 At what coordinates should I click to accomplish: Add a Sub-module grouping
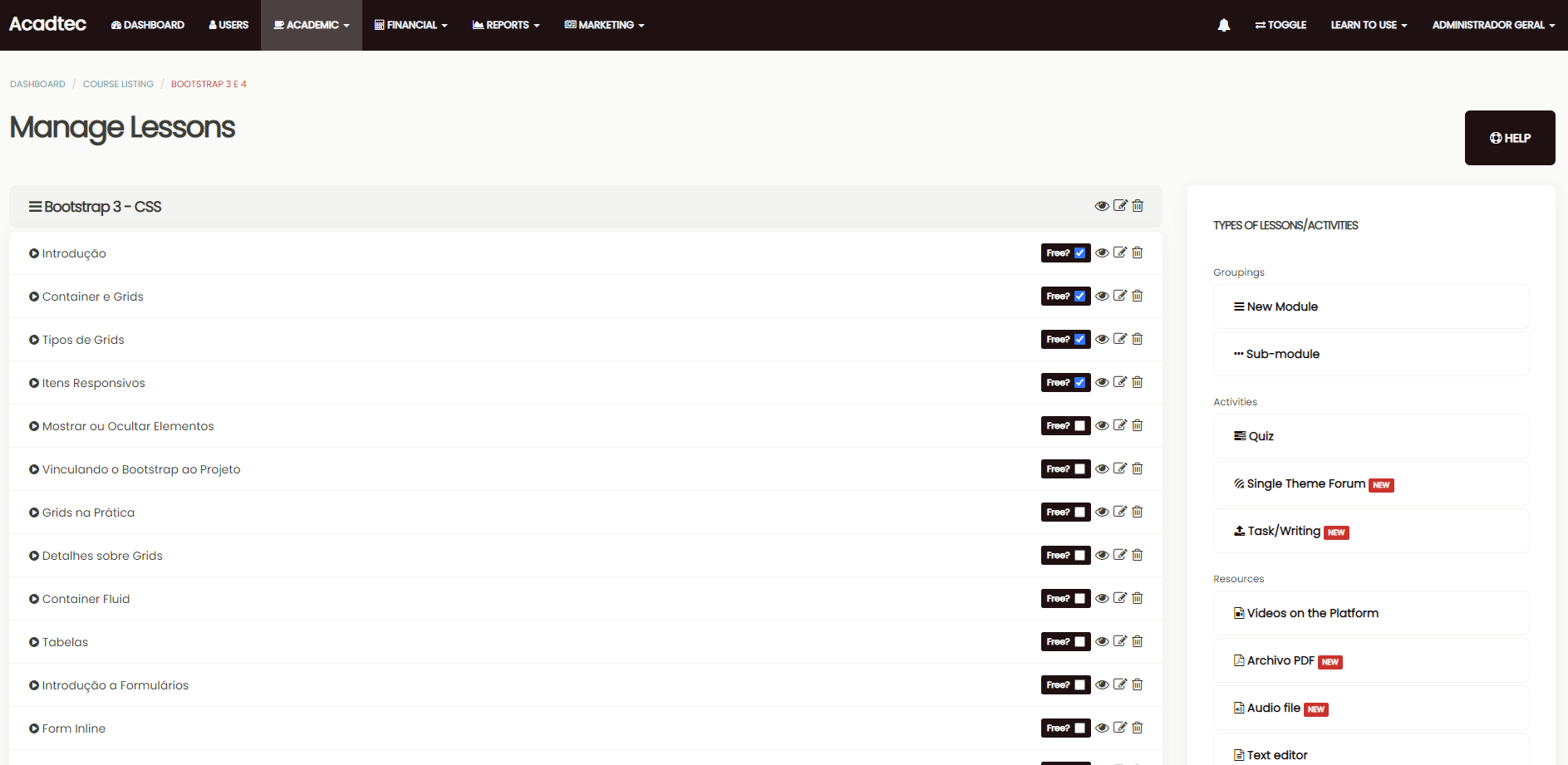tap(1371, 354)
